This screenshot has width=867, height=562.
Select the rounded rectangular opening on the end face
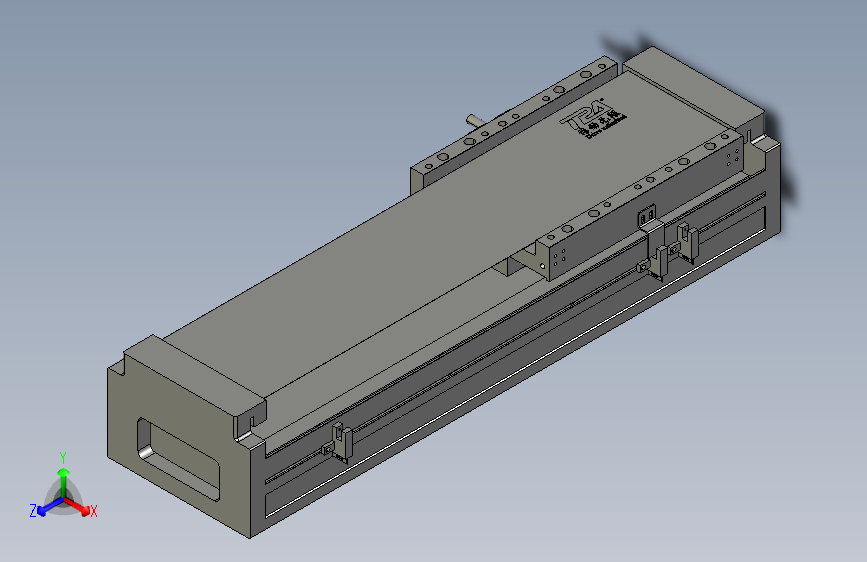click(178, 459)
